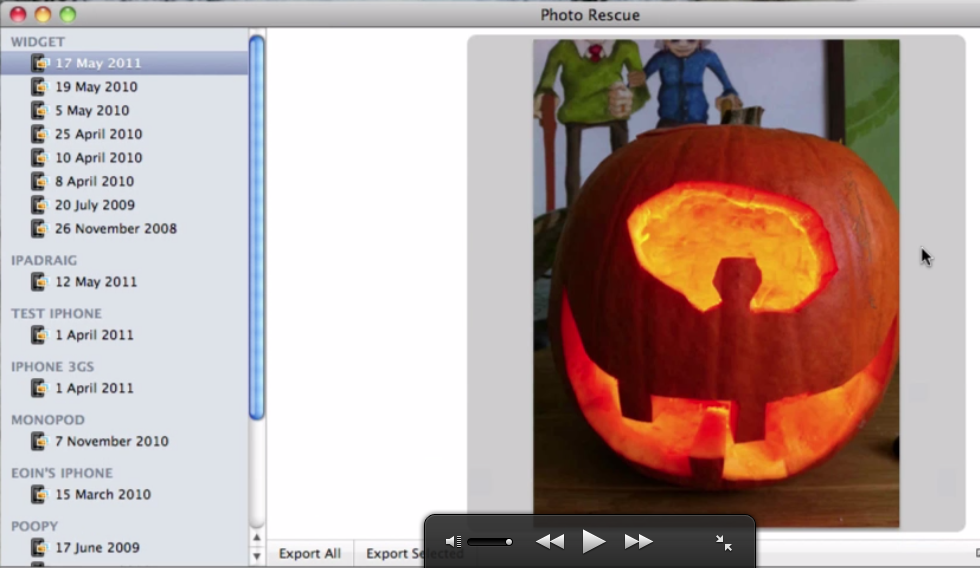Click the sidebar scrollbar down arrow
The width and height of the screenshot is (980, 568).
(257, 556)
